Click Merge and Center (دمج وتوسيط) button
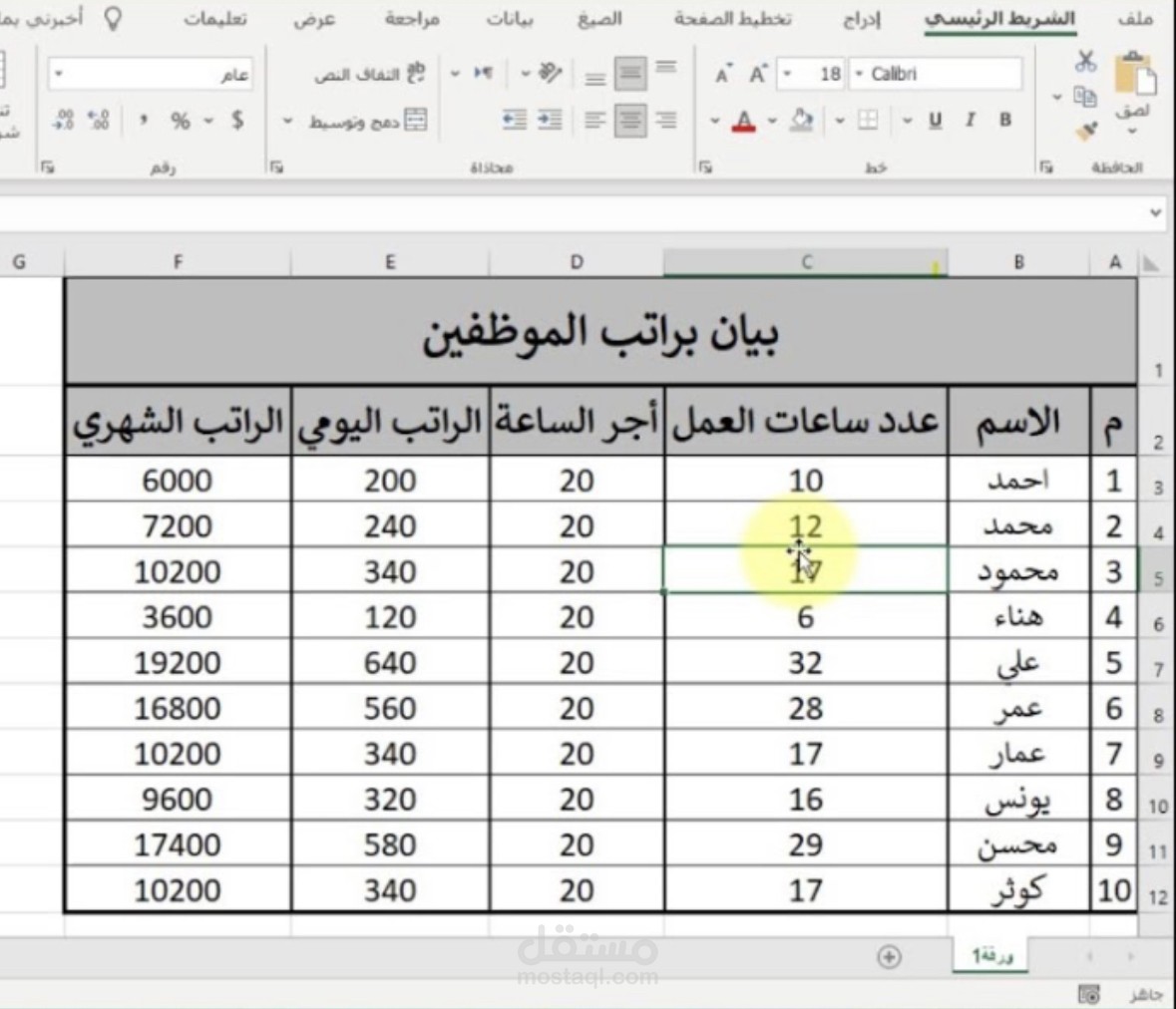Image resolution: width=1176 pixels, height=1009 pixels. pyautogui.click(x=368, y=121)
